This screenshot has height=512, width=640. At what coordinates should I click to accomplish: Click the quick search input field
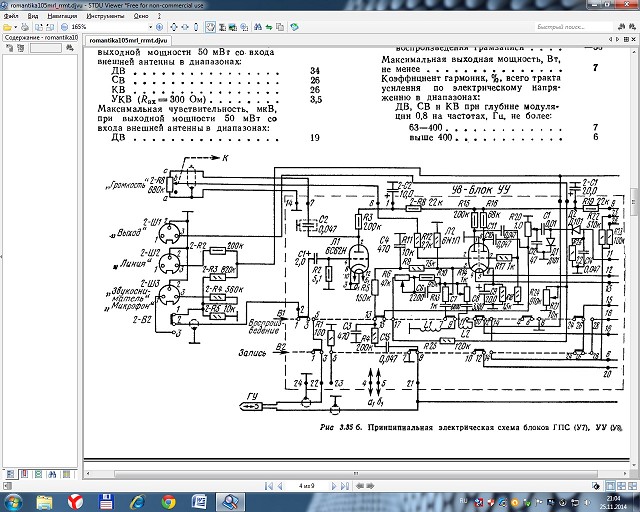(574, 27)
